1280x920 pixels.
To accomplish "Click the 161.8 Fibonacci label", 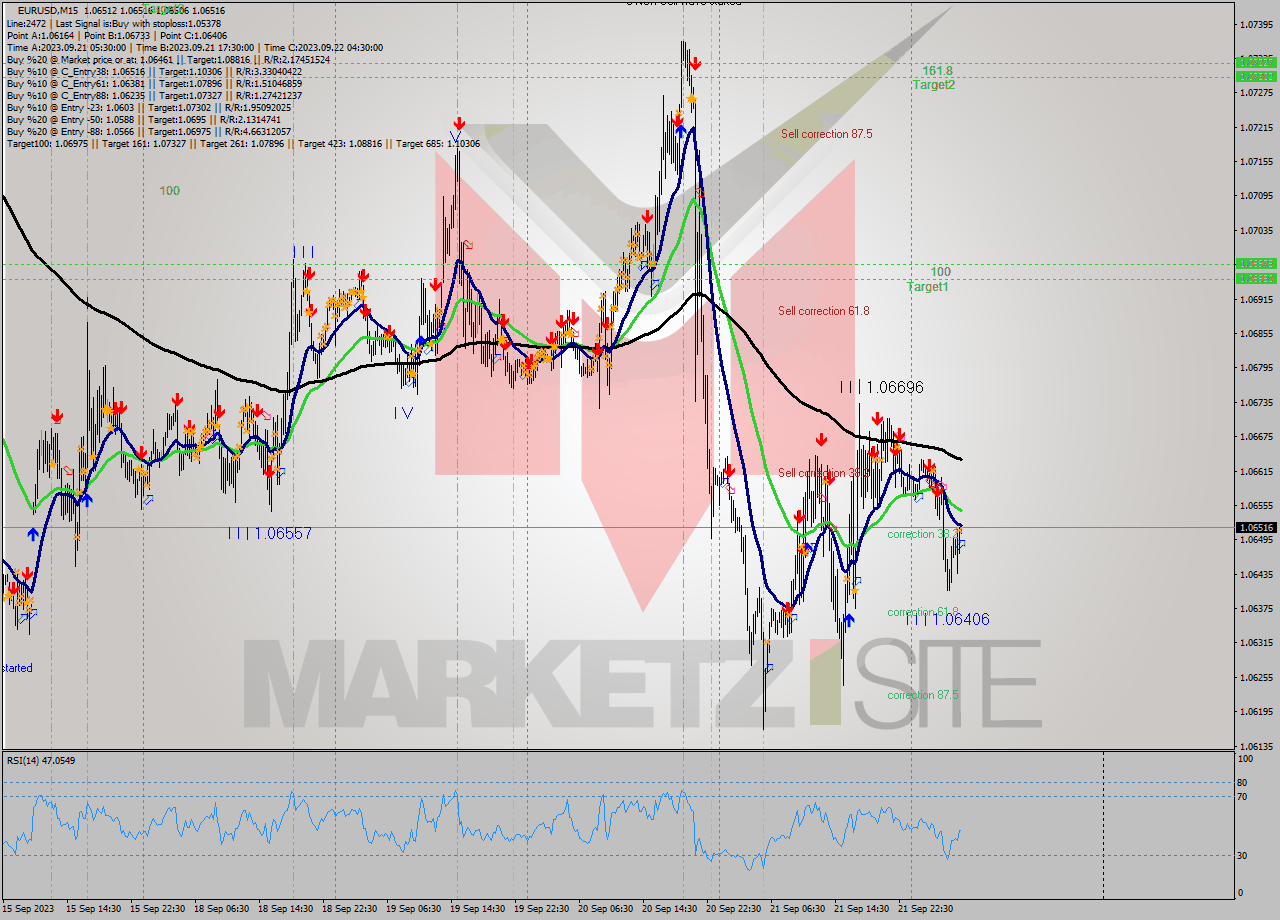I will (937, 71).
